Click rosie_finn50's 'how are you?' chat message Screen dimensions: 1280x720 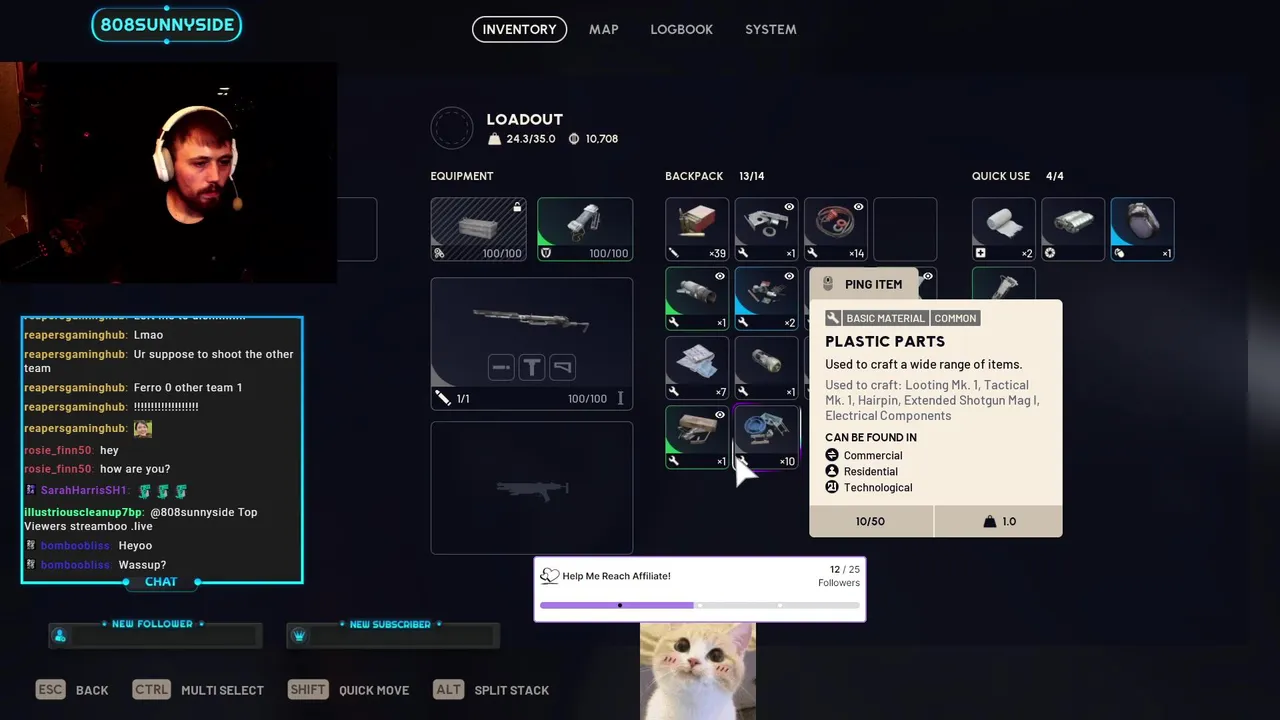135,469
